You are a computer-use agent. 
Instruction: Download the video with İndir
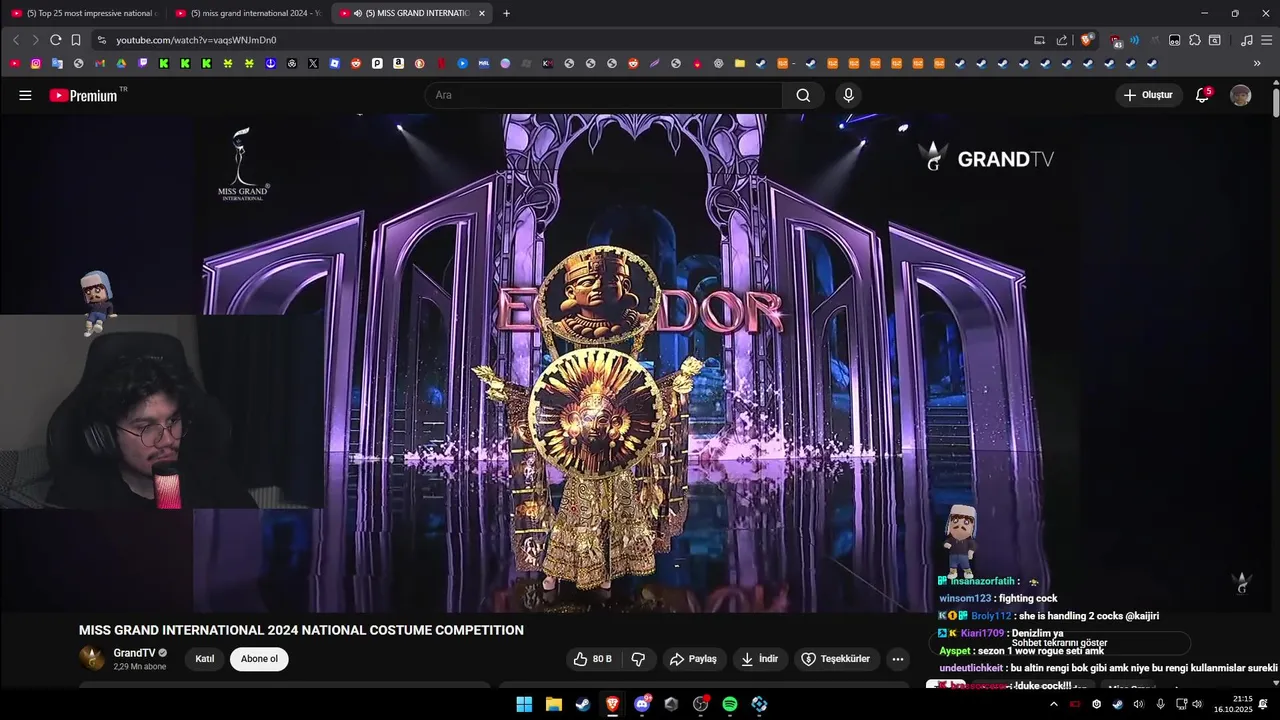[x=759, y=659]
